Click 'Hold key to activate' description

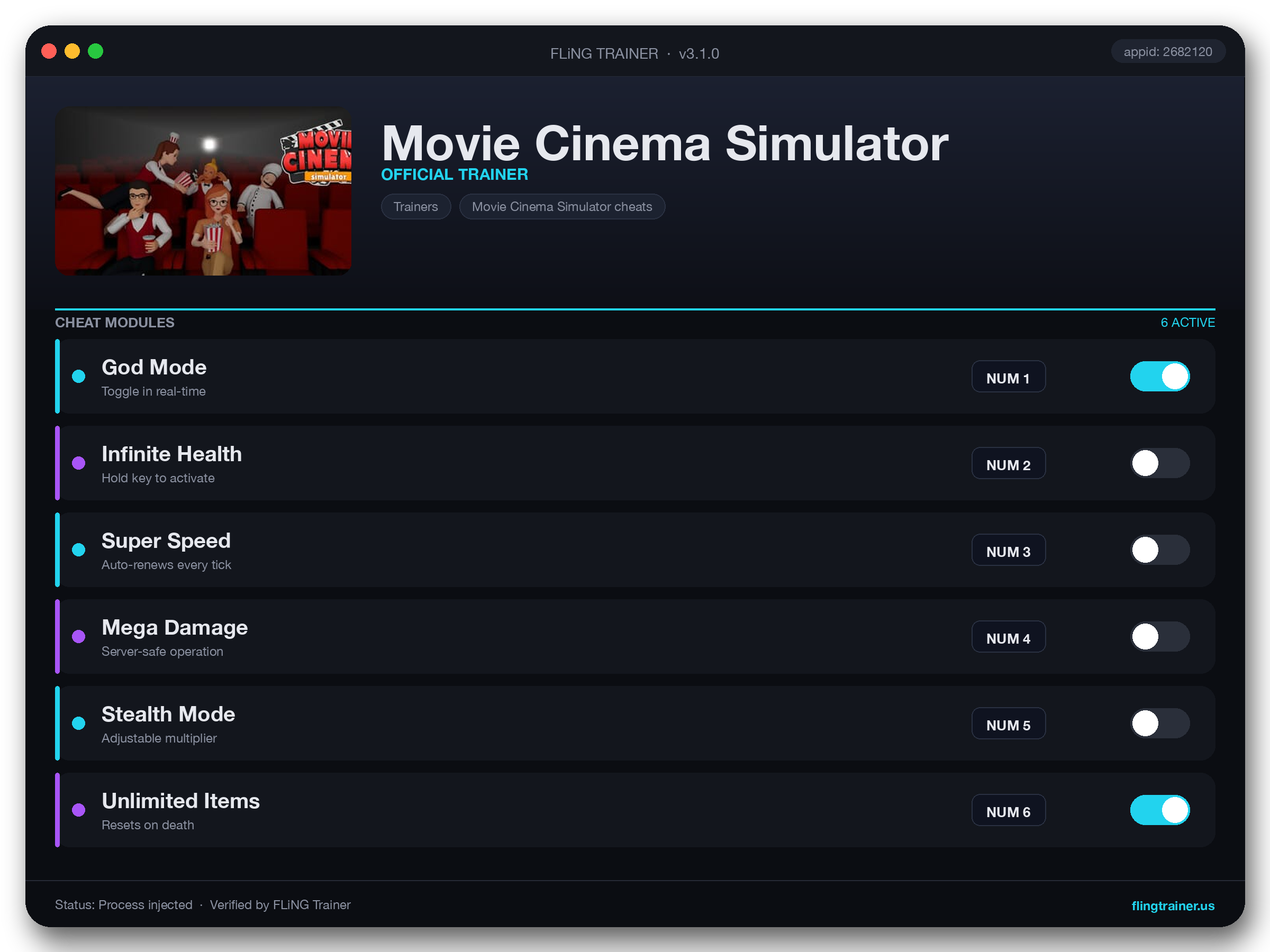(158, 478)
